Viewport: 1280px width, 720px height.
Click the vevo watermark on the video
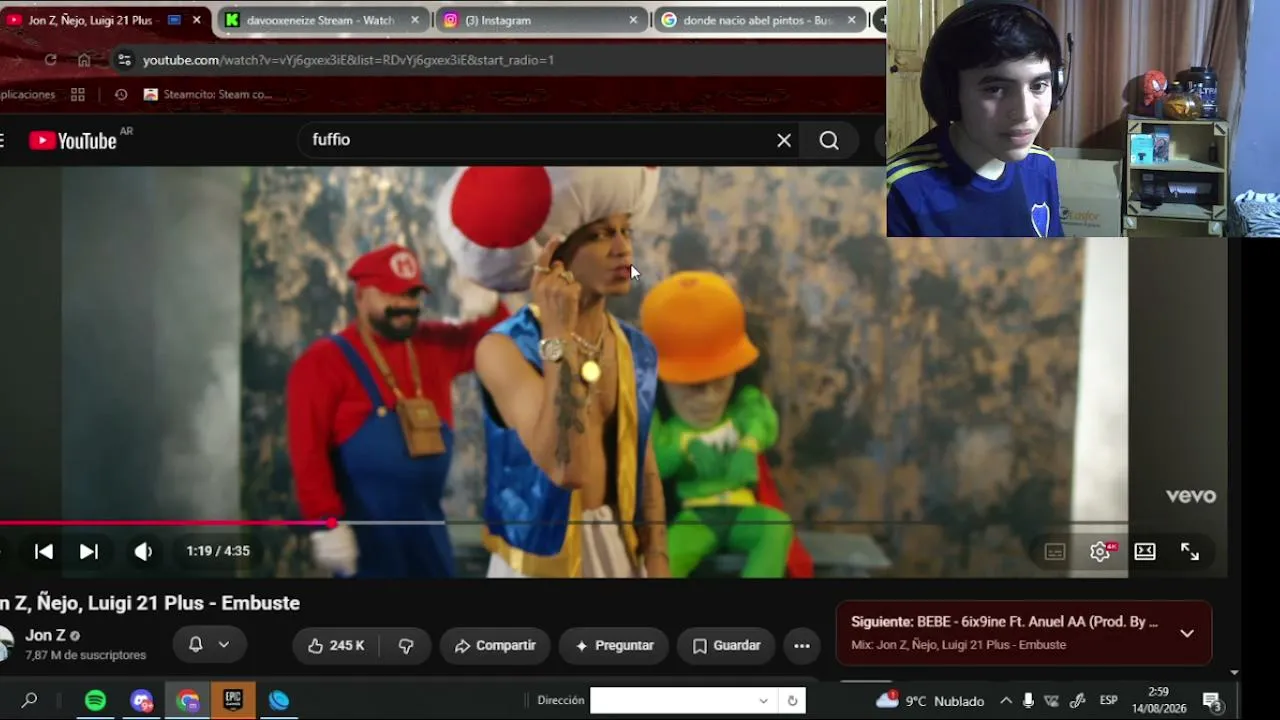click(1191, 496)
